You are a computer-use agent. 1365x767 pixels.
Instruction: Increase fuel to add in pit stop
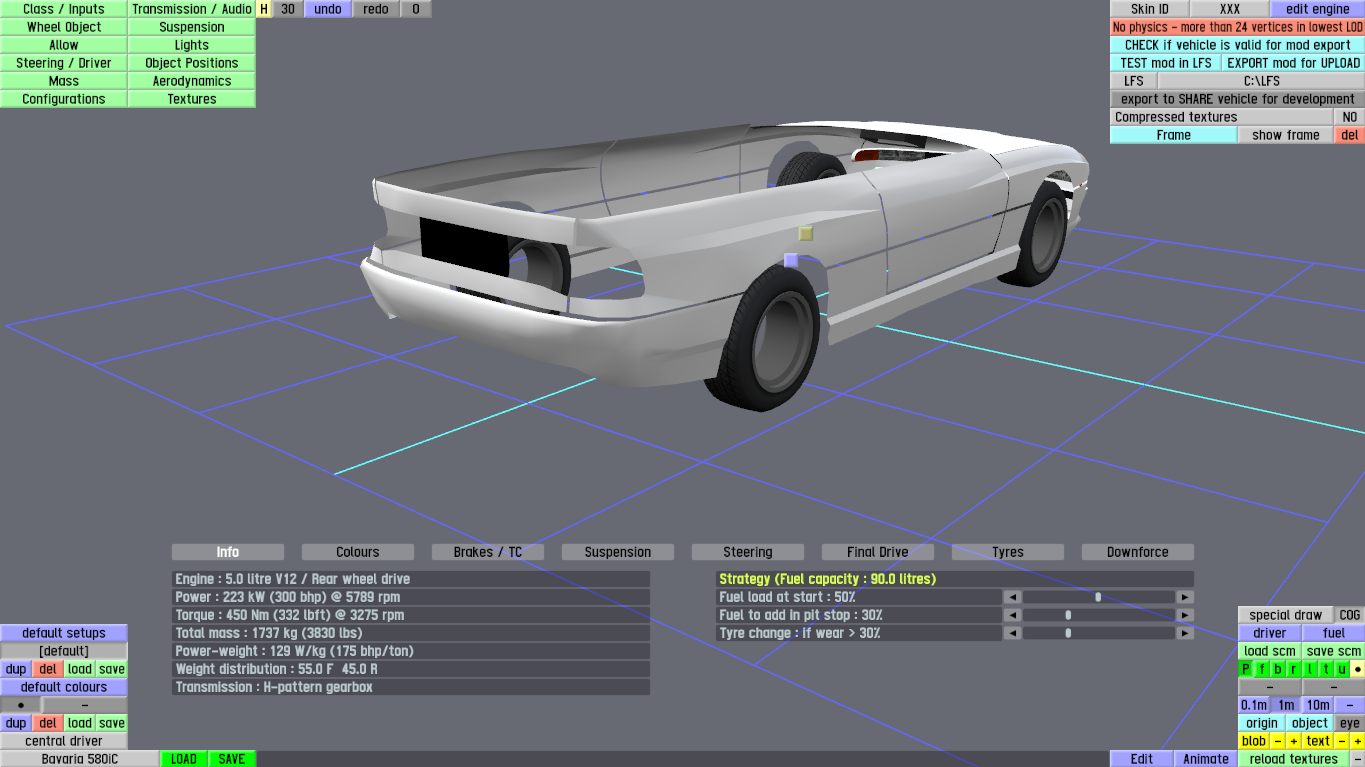tap(1185, 615)
